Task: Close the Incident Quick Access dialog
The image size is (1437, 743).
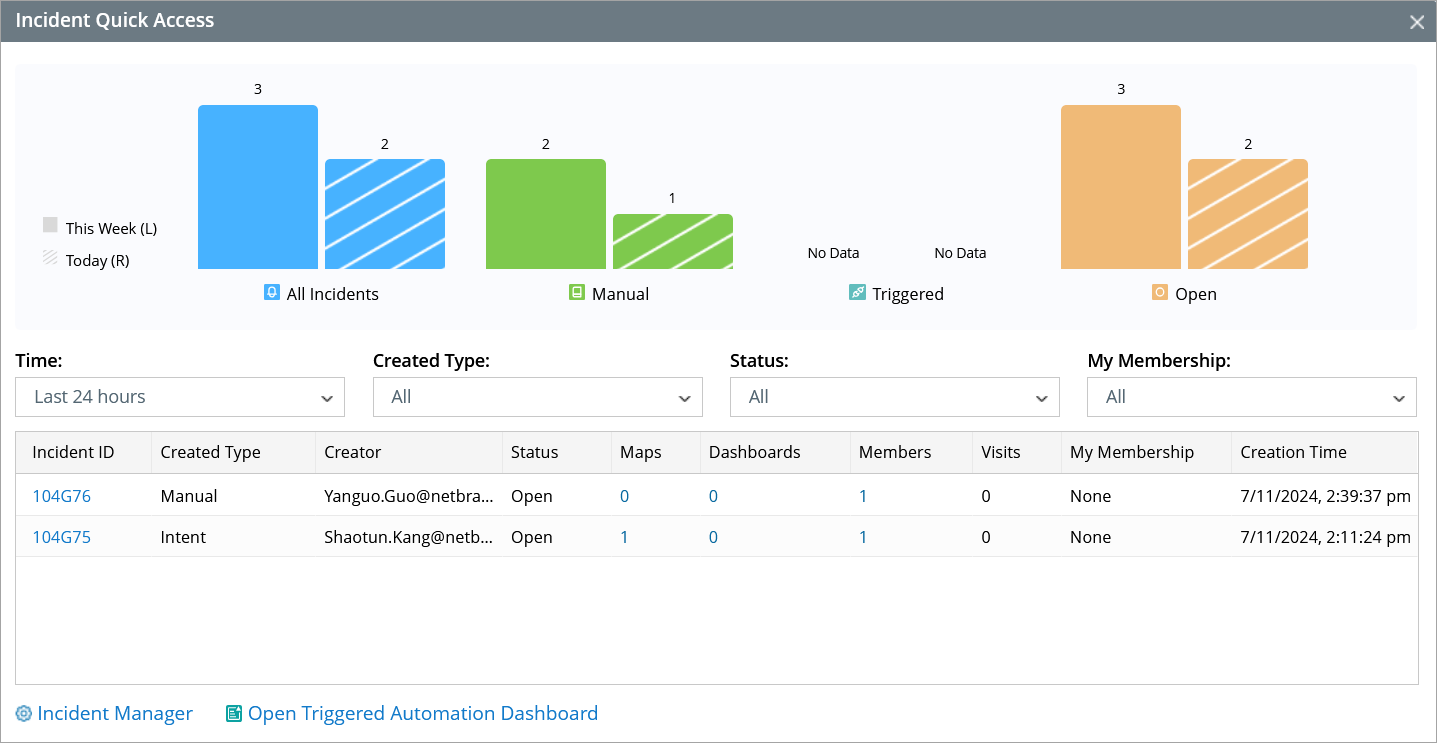Action: tap(1416, 22)
